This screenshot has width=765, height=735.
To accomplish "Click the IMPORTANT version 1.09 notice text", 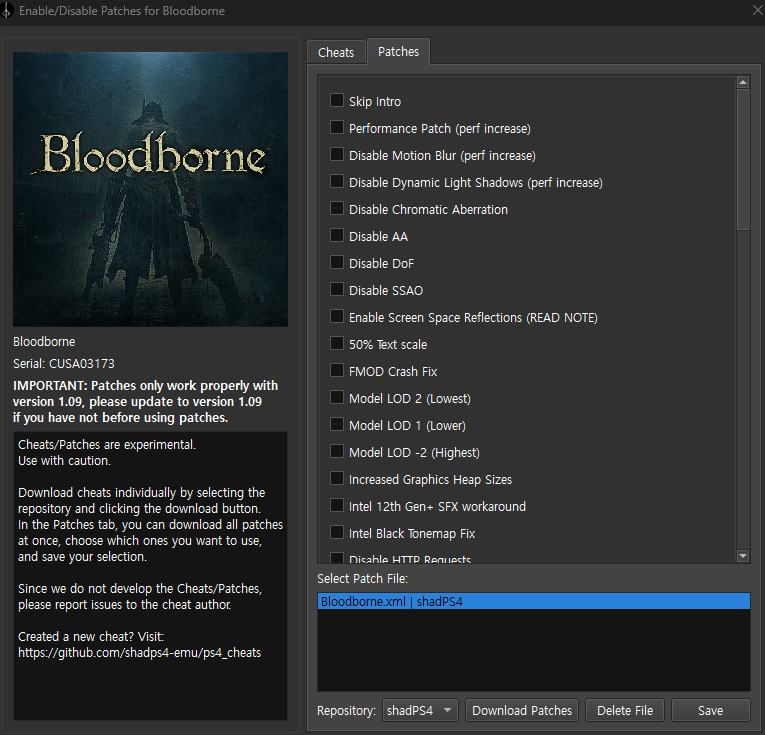I will [x=145, y=401].
